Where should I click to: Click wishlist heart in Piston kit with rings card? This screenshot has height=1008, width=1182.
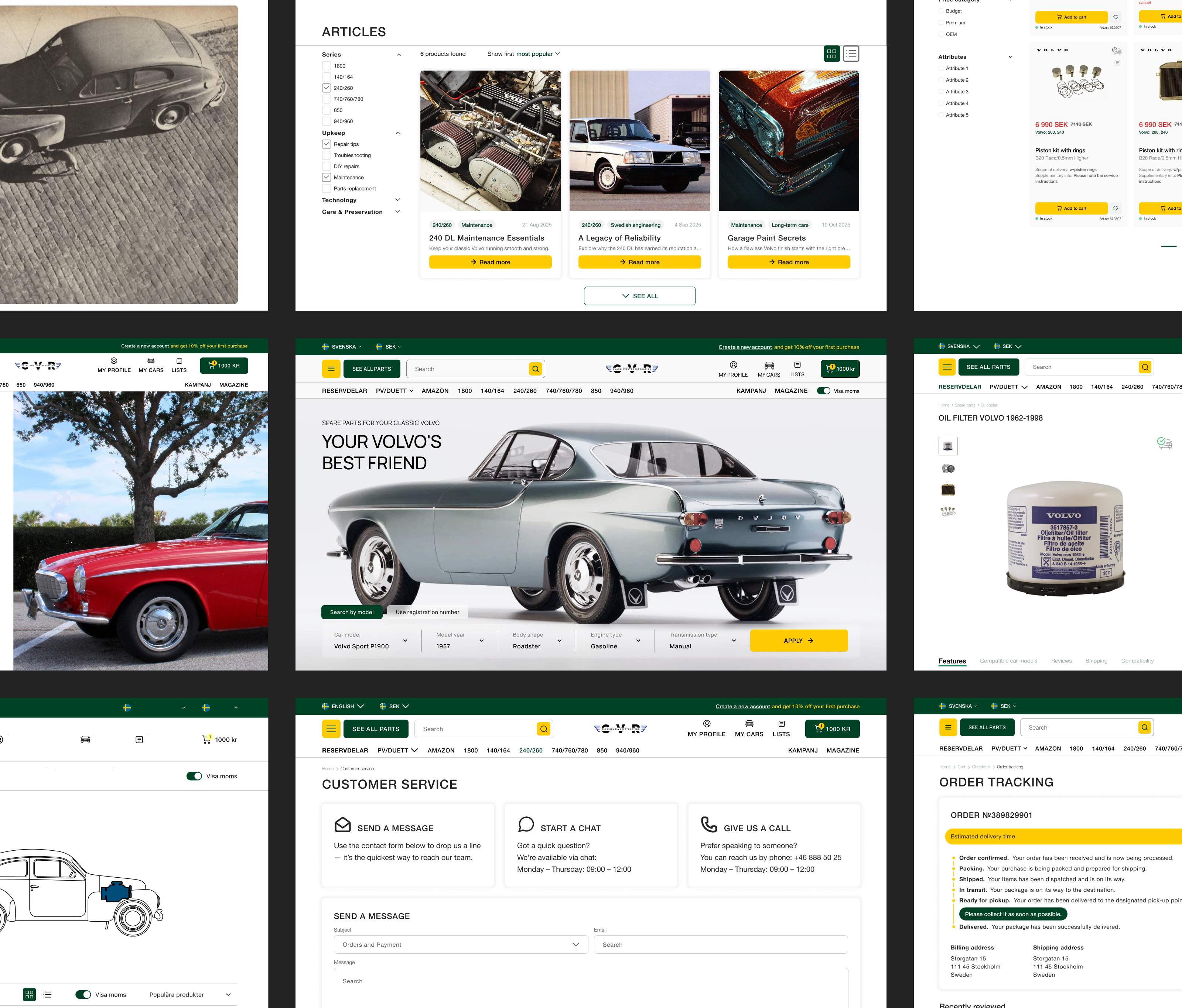click(1116, 208)
